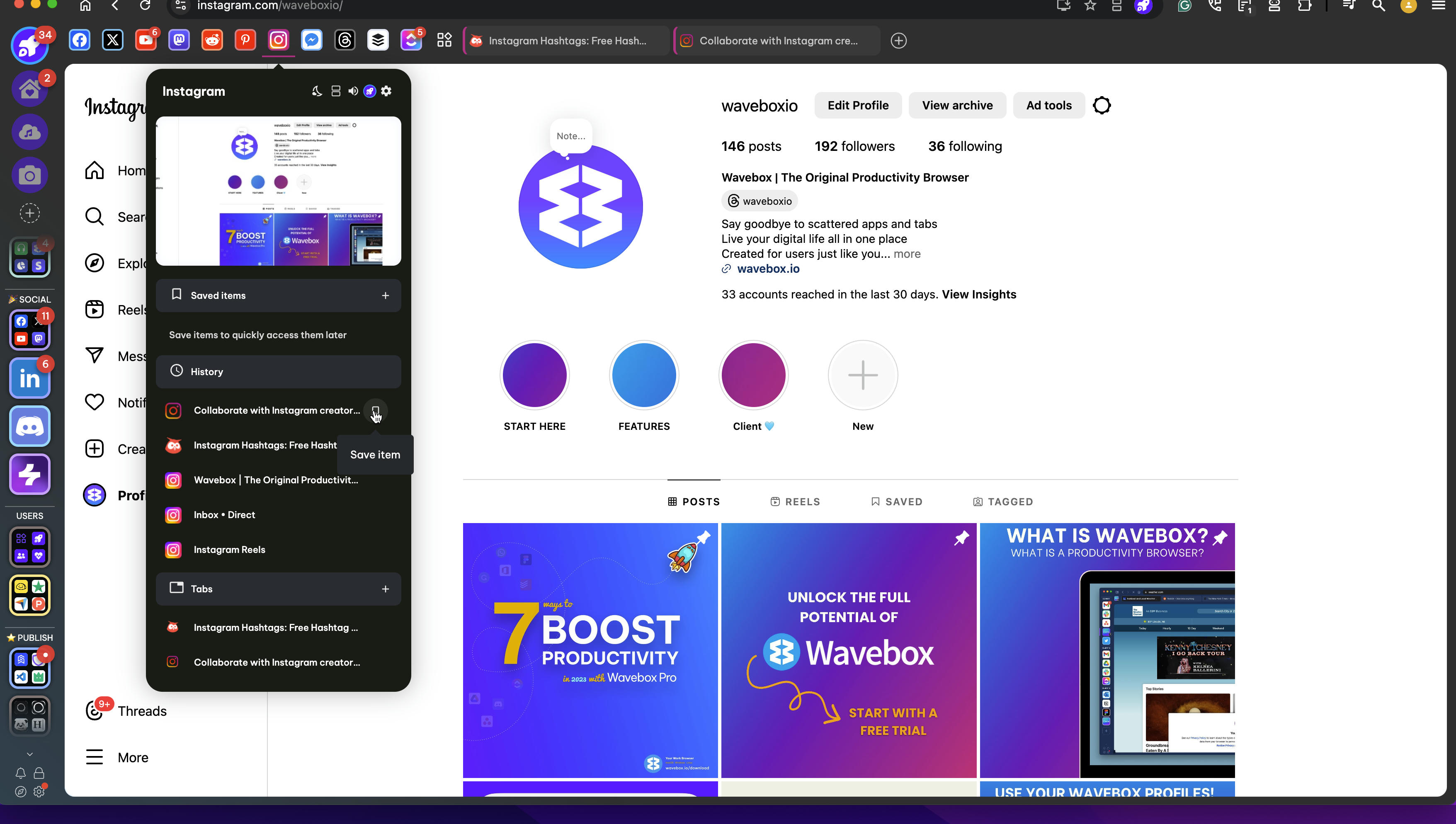Click the camera icon in the sidebar
This screenshot has height=824, width=1456.
tap(30, 175)
